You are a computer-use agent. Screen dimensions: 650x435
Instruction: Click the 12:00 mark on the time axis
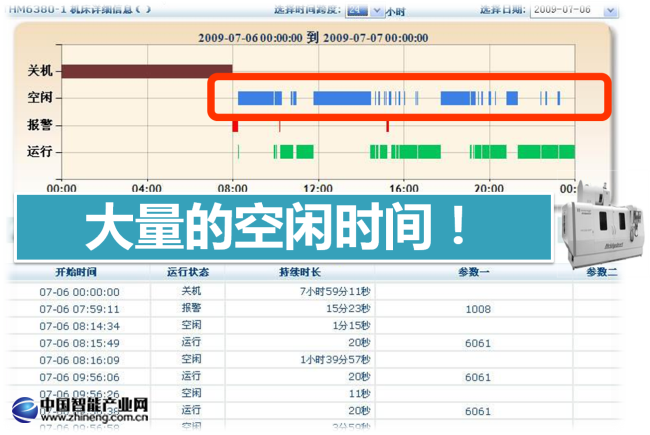click(318, 188)
